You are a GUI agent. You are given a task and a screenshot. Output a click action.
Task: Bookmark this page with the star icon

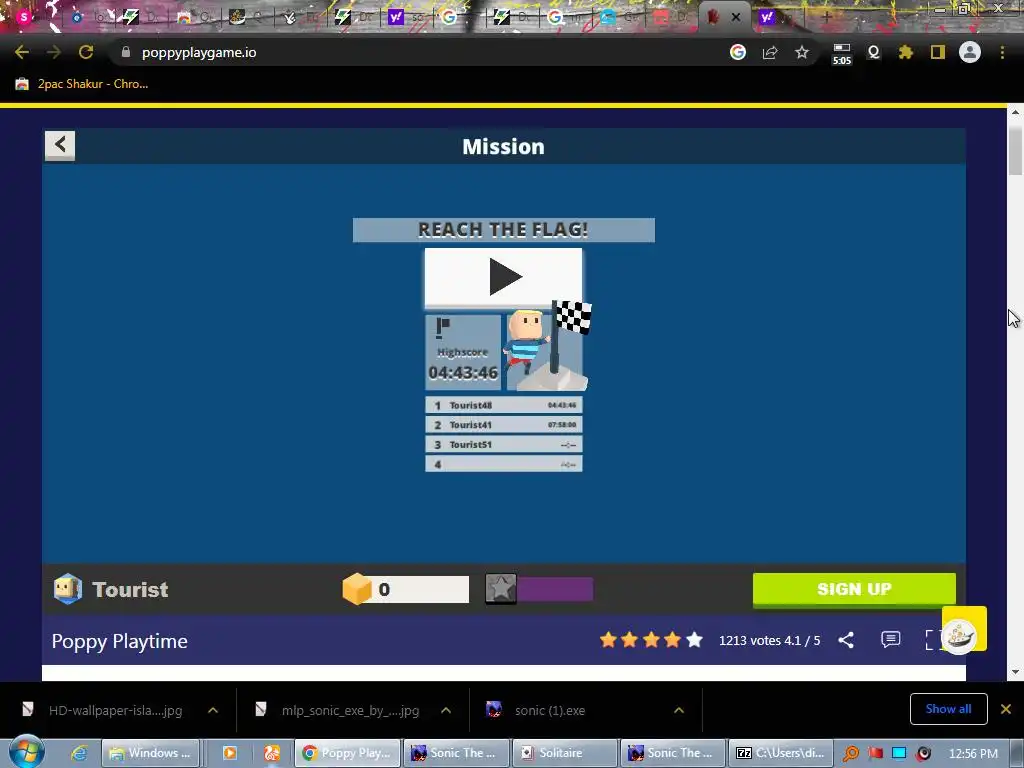[x=802, y=52]
